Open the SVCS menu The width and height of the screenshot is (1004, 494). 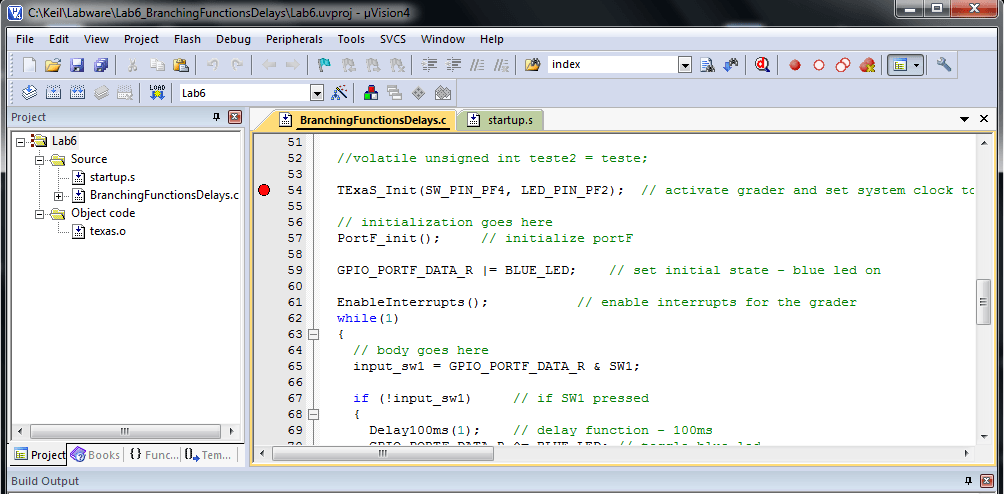coord(393,39)
